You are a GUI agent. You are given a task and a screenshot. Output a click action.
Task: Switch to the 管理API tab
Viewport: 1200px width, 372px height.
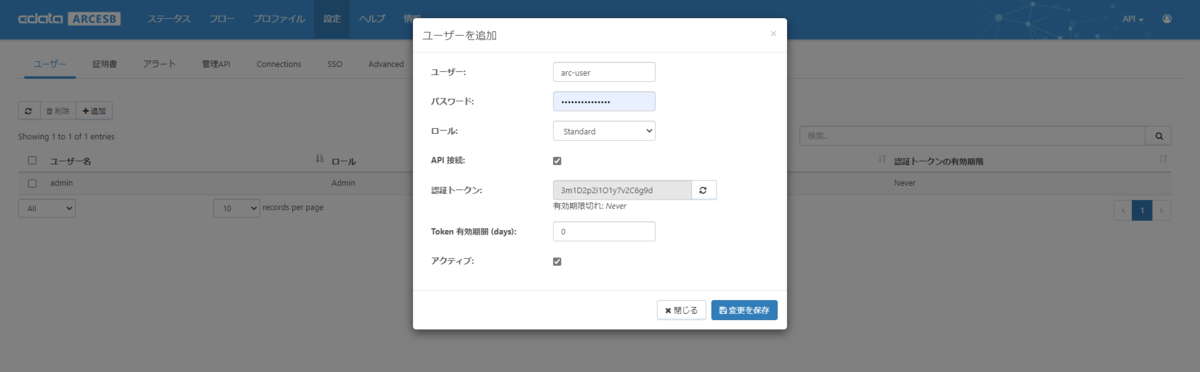point(216,64)
